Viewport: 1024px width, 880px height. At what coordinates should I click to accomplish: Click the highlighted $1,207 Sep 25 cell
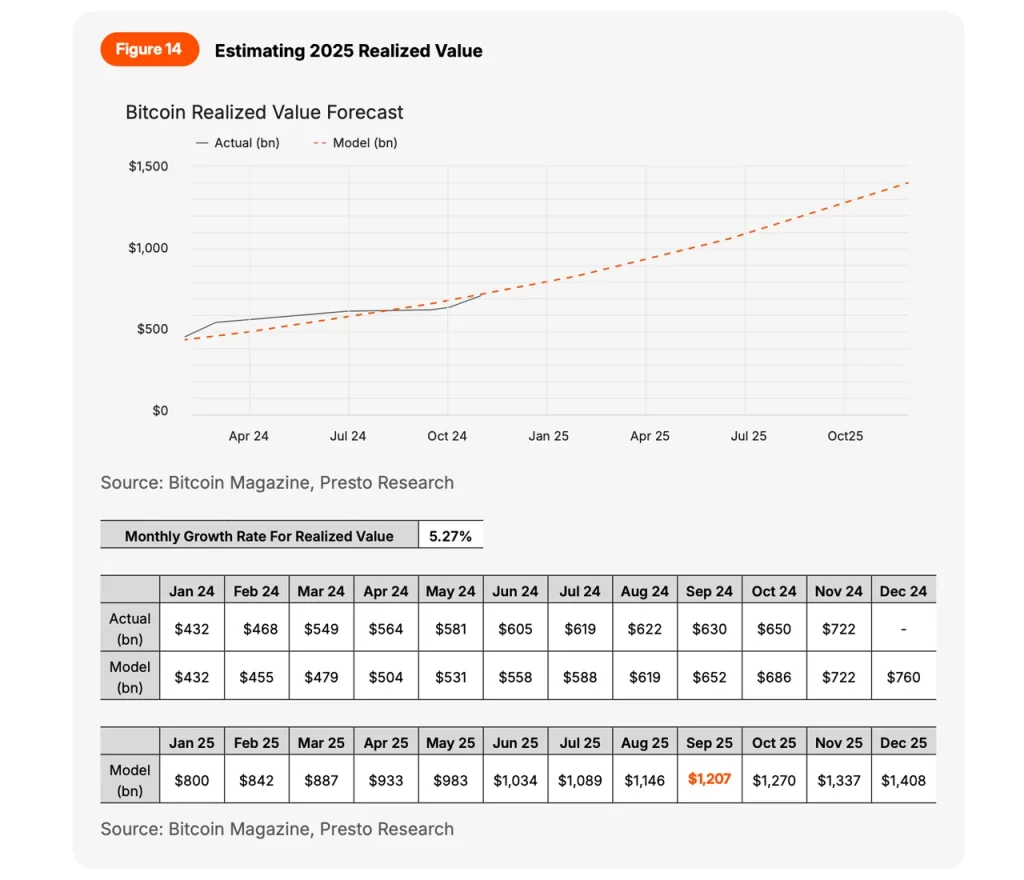coord(709,779)
